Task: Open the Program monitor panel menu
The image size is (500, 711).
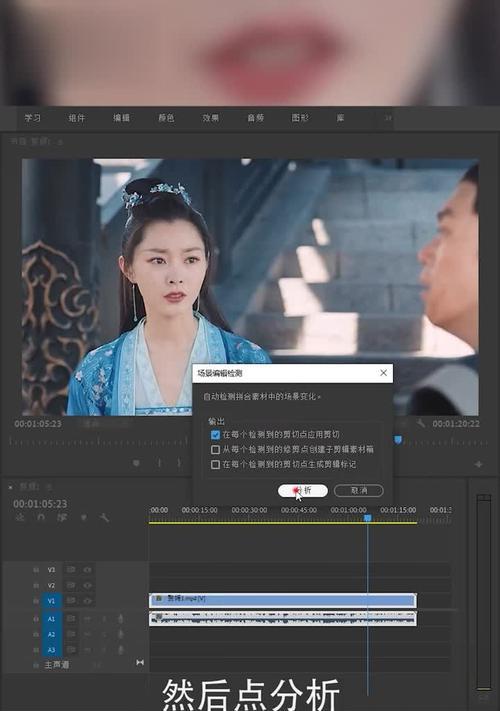Action: coord(60,142)
